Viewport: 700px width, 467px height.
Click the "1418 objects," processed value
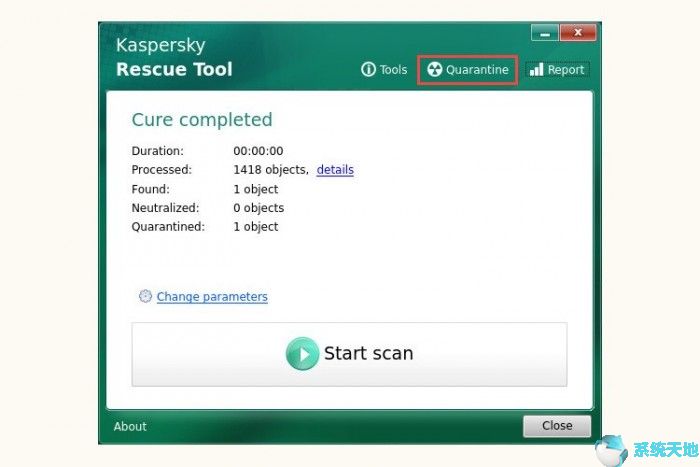[271, 170]
